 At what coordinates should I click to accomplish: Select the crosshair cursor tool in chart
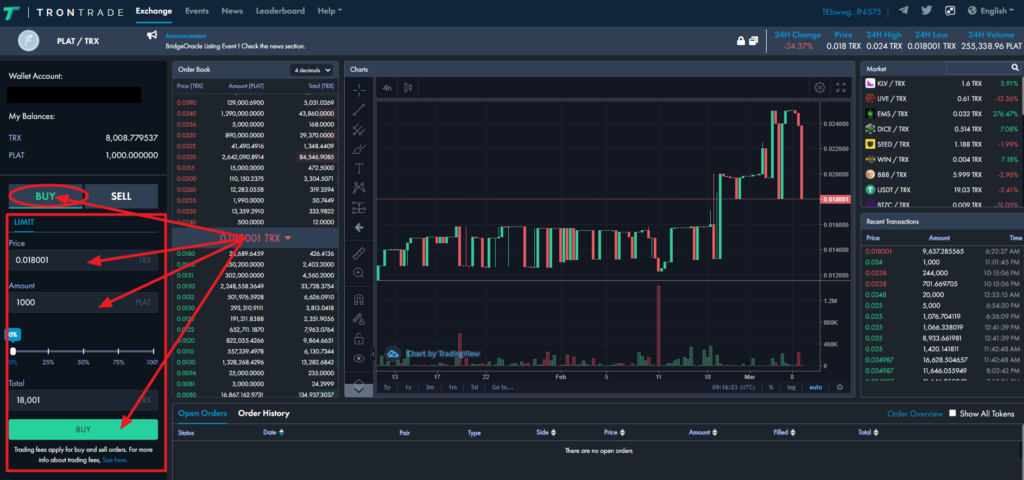click(359, 89)
